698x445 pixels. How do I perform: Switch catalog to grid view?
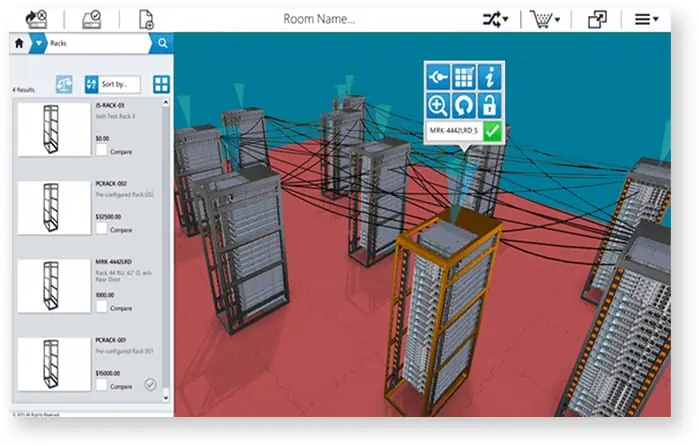(x=161, y=84)
